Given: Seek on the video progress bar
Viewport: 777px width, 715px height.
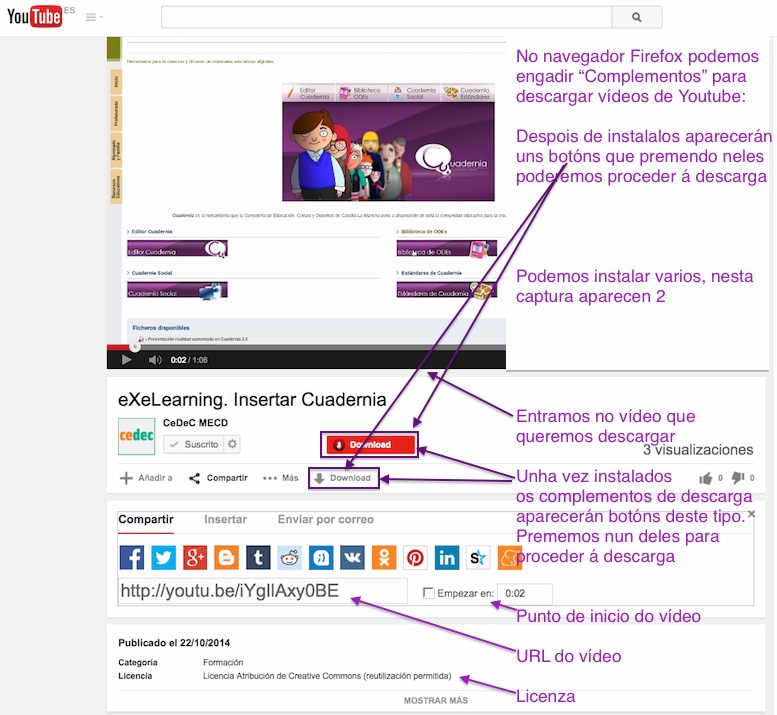Looking at the screenshot, I should [306, 347].
